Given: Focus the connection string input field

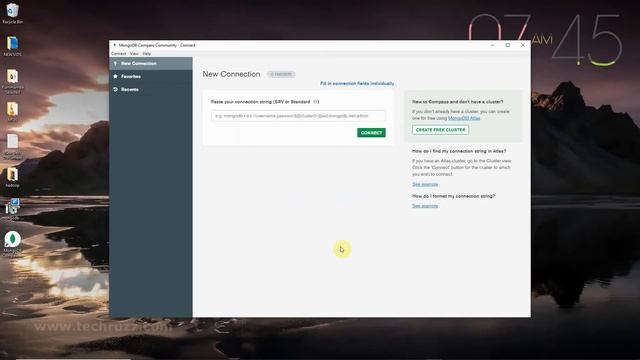Looking at the screenshot, I should coord(298,116).
